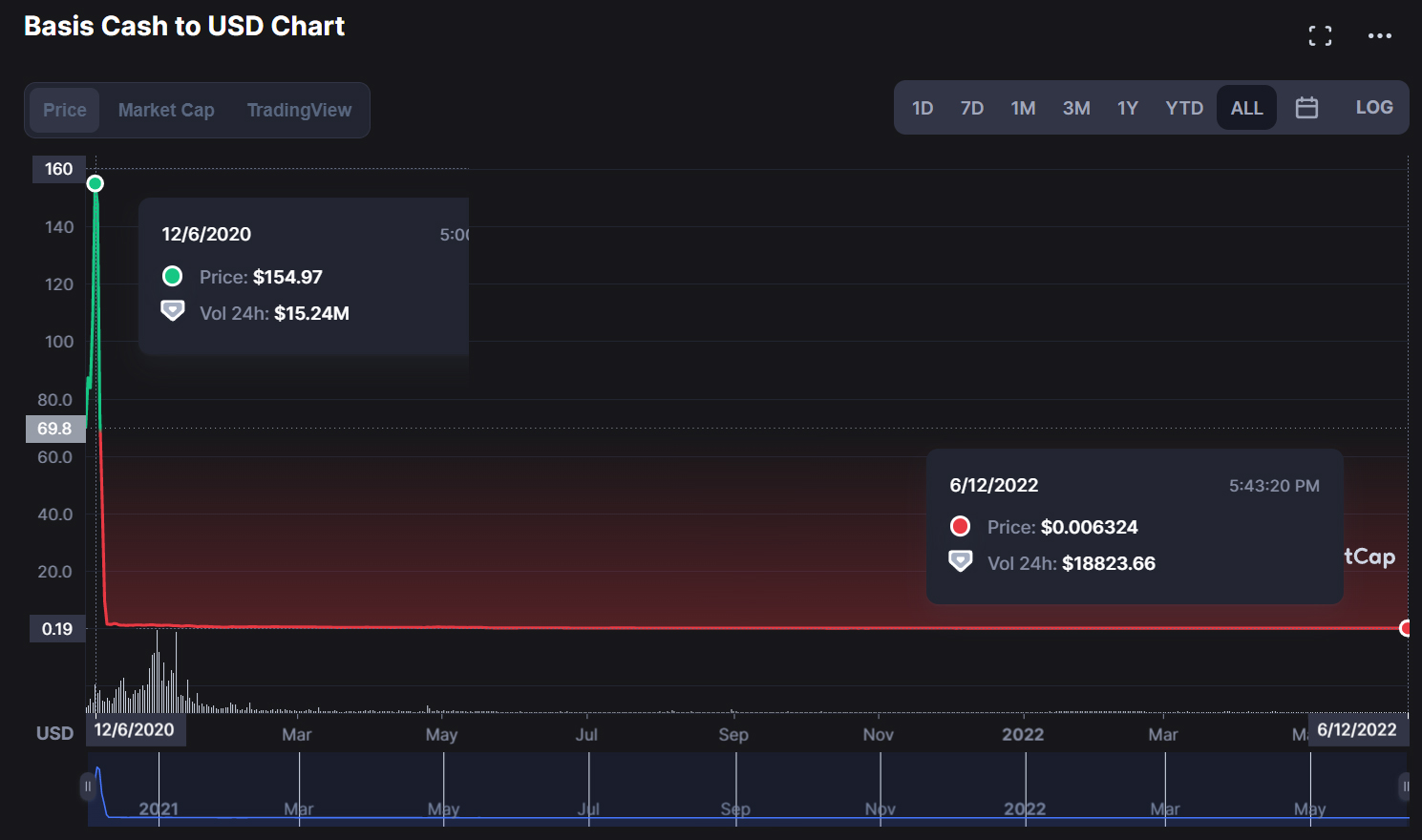Screen dimensions: 1422x840
Task: Choose the YTD time range
Action: click(x=1184, y=108)
